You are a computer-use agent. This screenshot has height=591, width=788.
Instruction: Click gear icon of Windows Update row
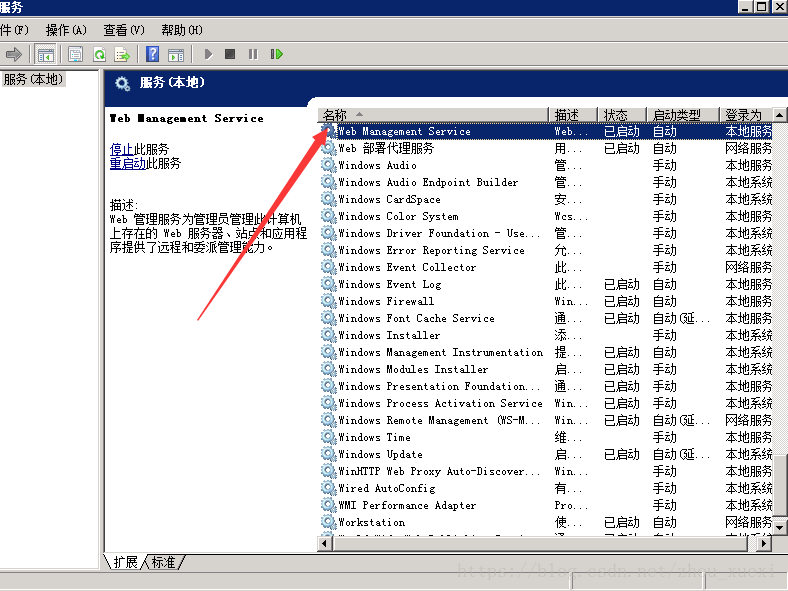329,454
